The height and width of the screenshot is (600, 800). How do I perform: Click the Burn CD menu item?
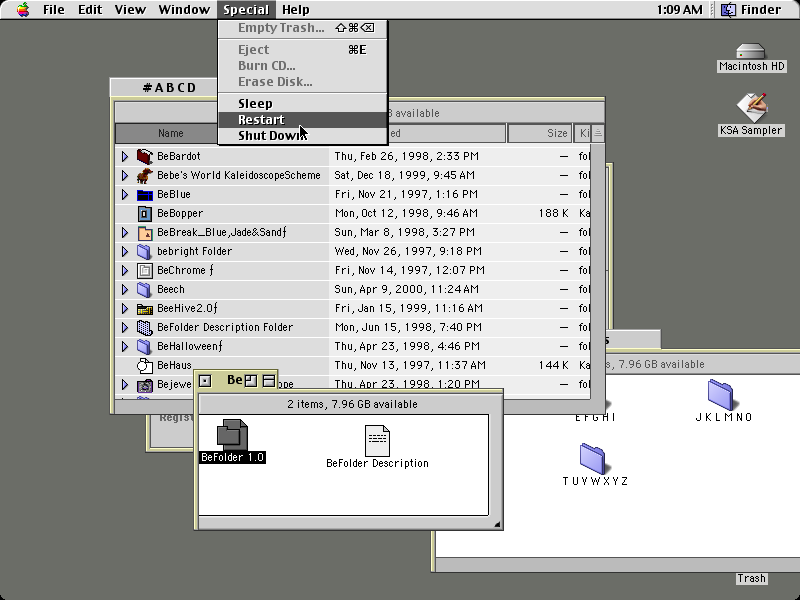[303, 66]
